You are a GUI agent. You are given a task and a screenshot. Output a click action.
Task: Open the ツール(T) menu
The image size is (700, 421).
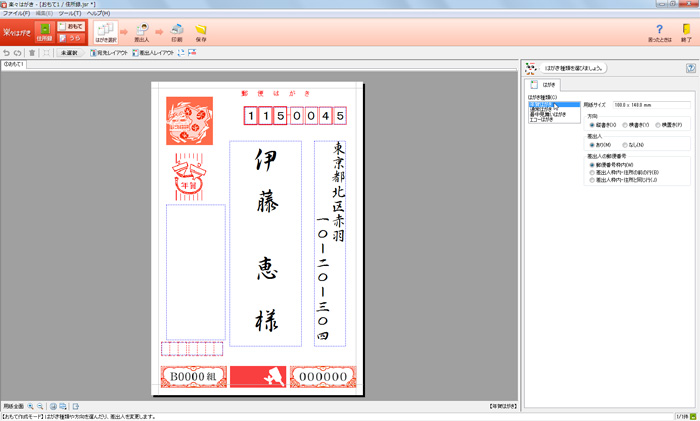click(70, 13)
